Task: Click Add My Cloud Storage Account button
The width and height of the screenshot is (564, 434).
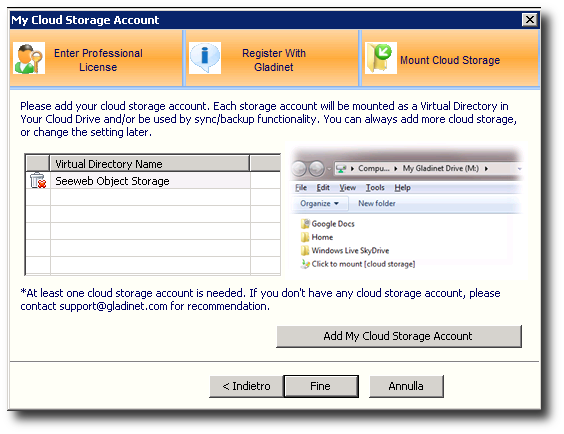Action: tap(399, 336)
